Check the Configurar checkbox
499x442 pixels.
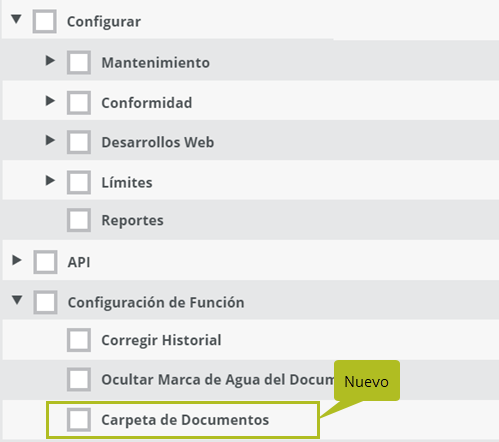pyautogui.click(x=44, y=22)
